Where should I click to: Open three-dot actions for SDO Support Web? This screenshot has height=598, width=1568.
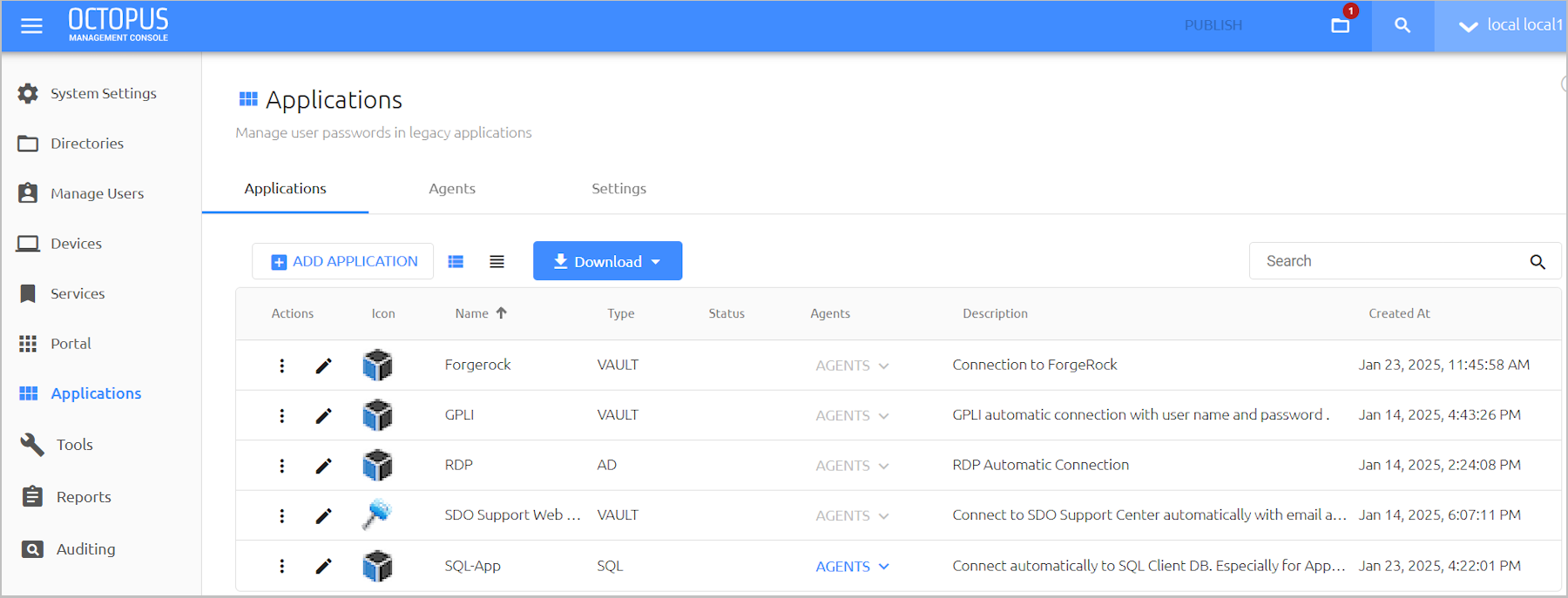point(281,515)
